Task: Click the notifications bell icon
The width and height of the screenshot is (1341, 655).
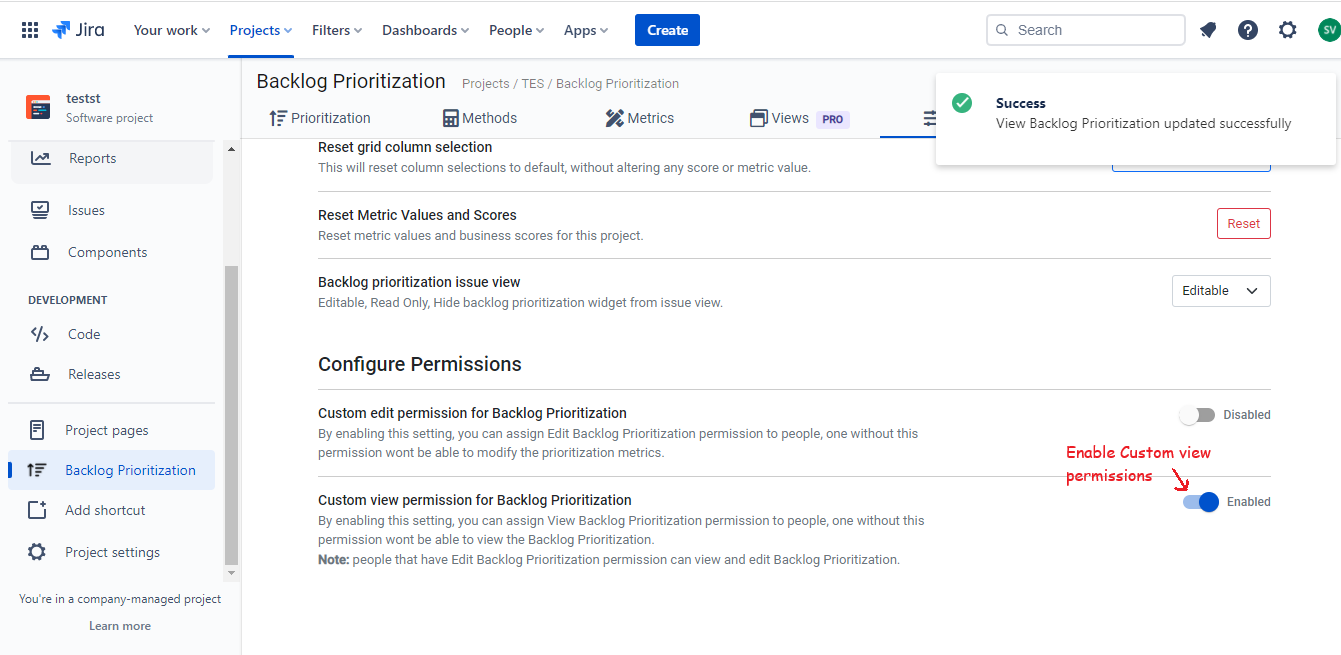Action: pyautogui.click(x=1208, y=30)
